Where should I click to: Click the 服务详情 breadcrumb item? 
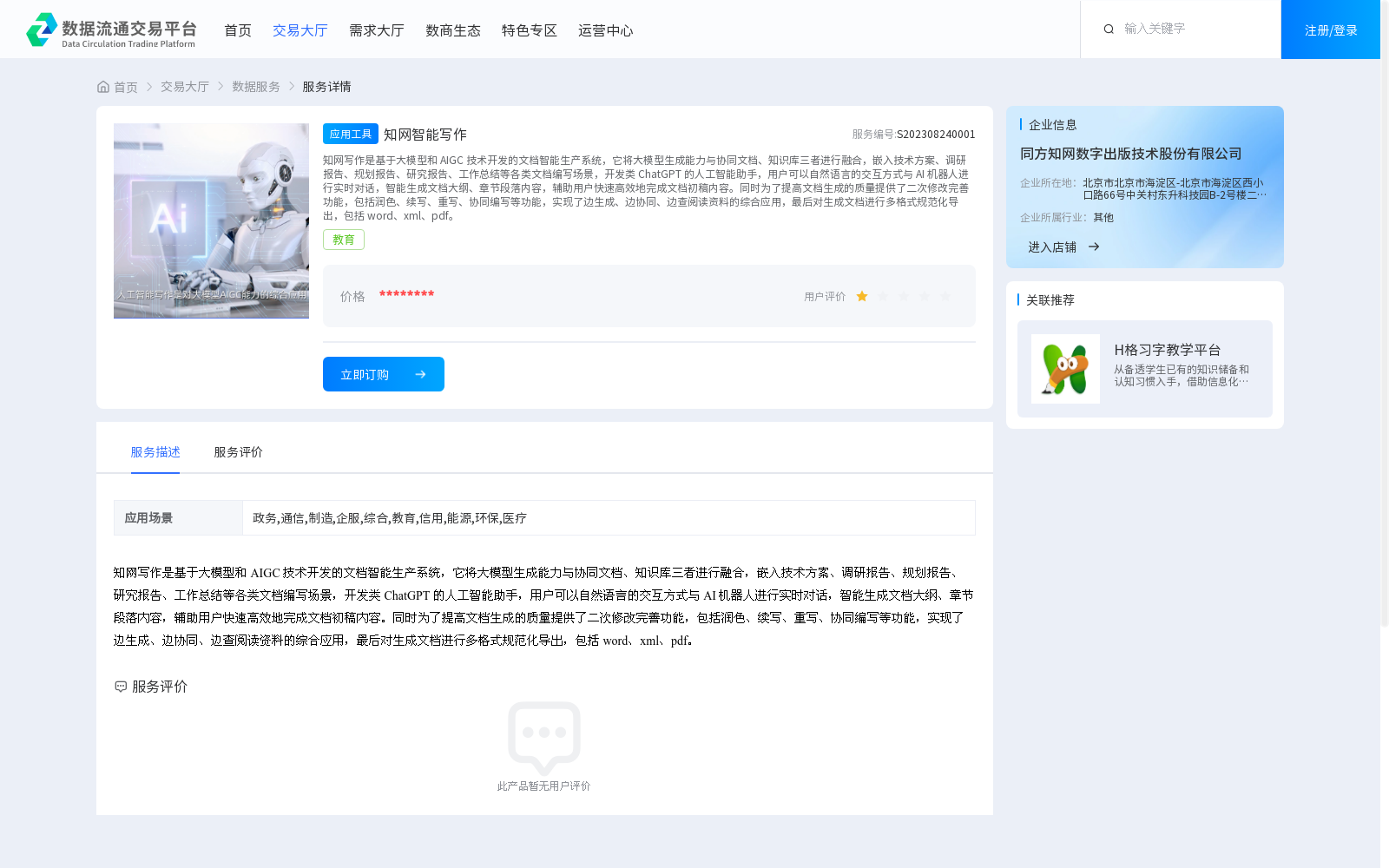tap(326, 87)
